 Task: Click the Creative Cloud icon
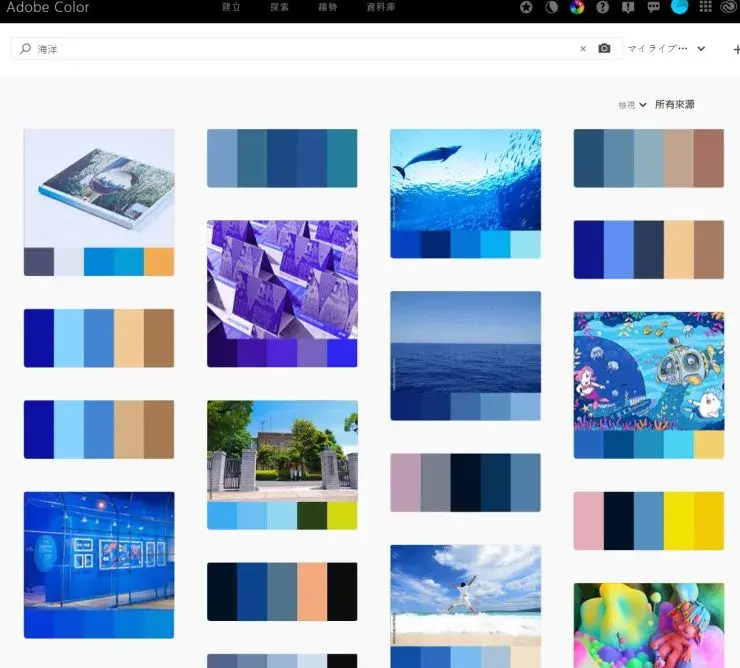click(x=730, y=7)
